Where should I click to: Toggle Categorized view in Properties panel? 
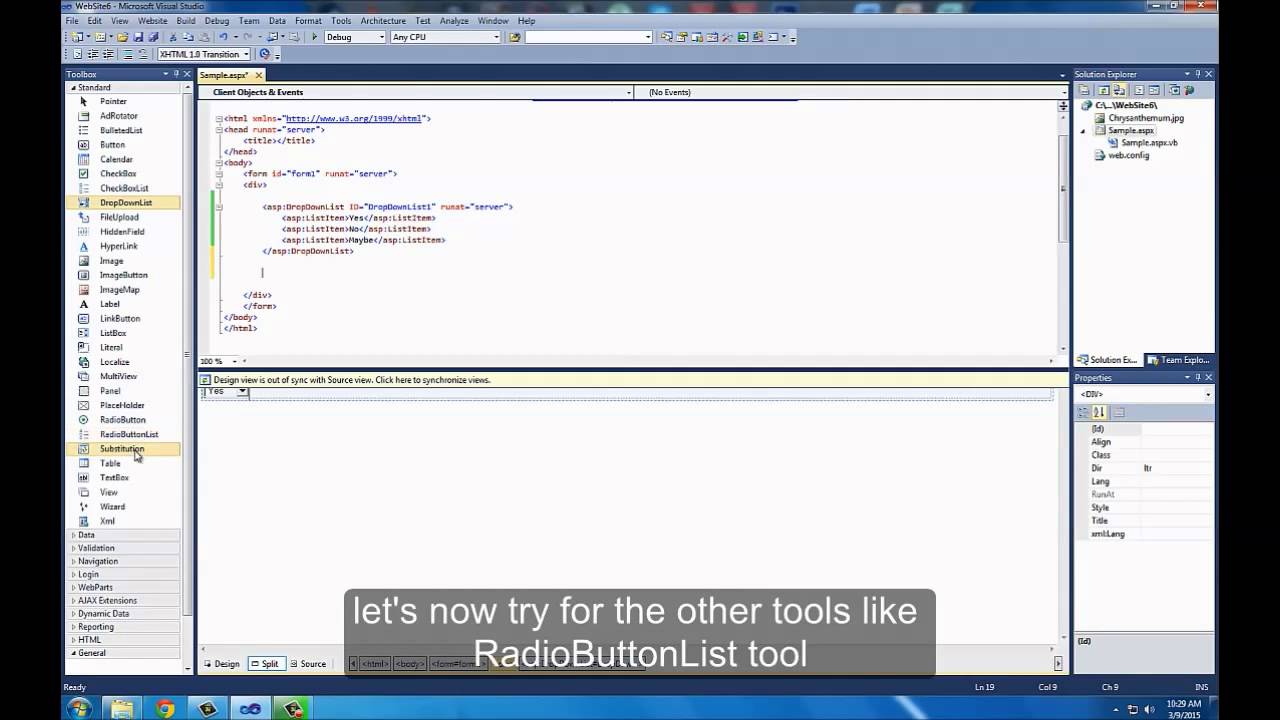coord(1083,412)
